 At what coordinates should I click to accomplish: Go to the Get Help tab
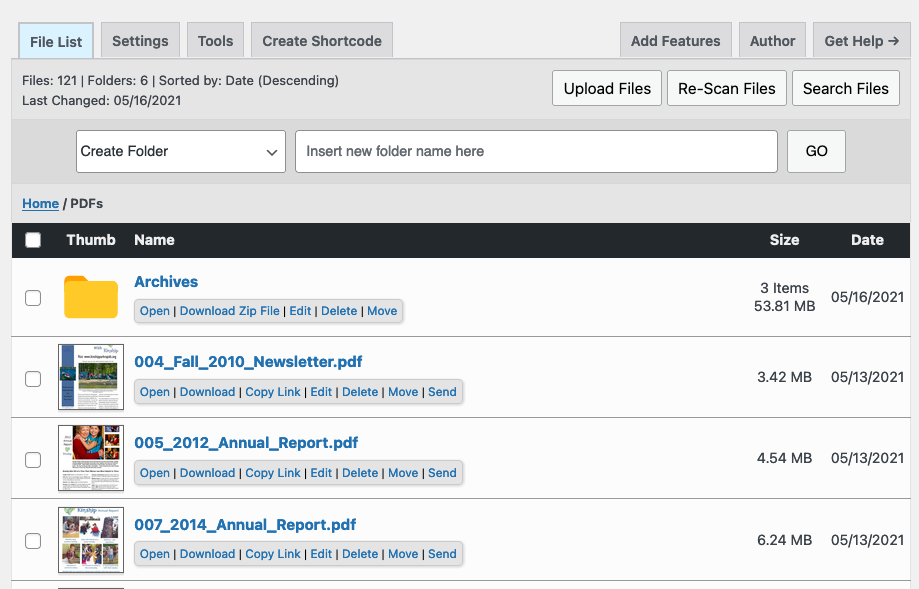tap(862, 40)
